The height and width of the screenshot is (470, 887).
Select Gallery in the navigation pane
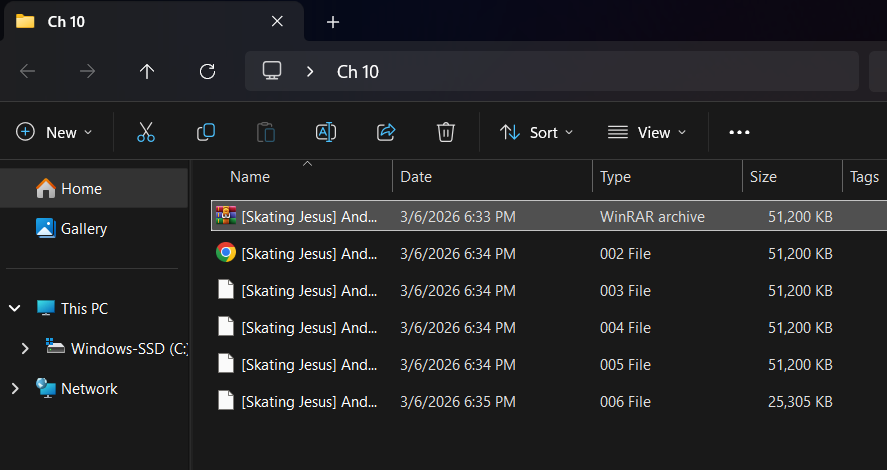coord(94,228)
